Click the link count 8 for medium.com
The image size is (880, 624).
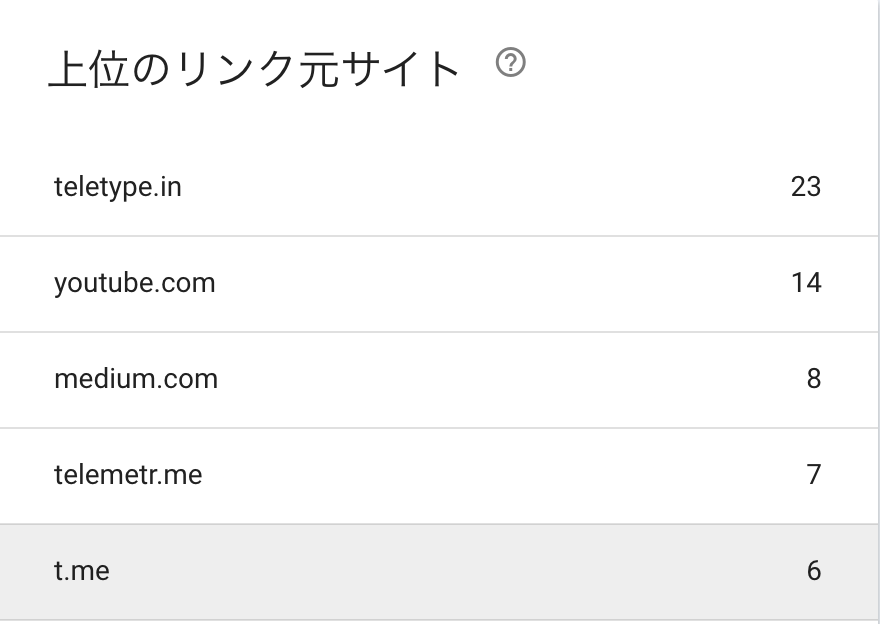point(814,379)
